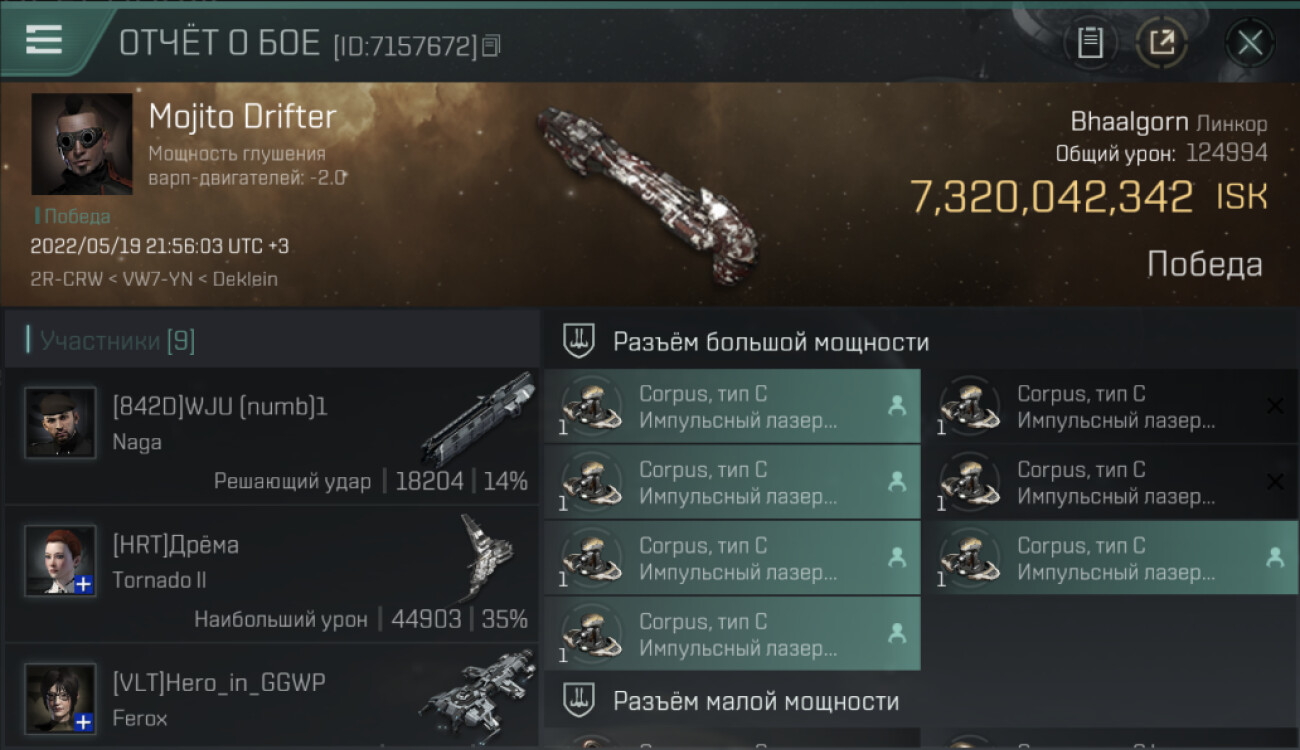
Task: Open the clipboard report icon
Action: point(1090,43)
